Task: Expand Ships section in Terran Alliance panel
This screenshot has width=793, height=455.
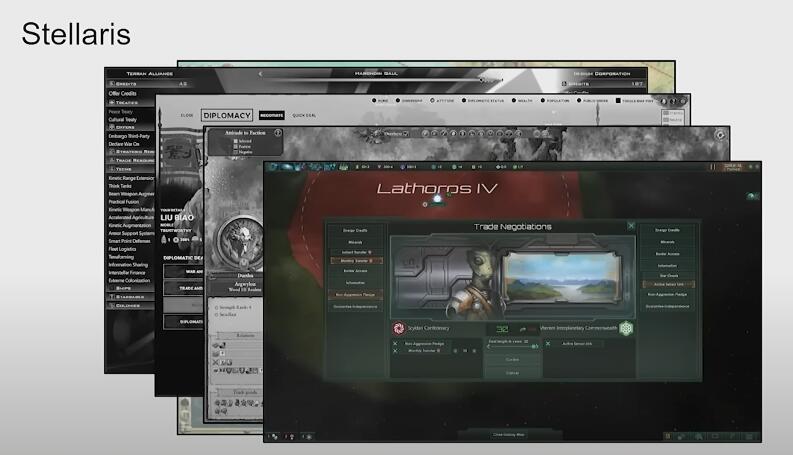Action: (x=130, y=288)
